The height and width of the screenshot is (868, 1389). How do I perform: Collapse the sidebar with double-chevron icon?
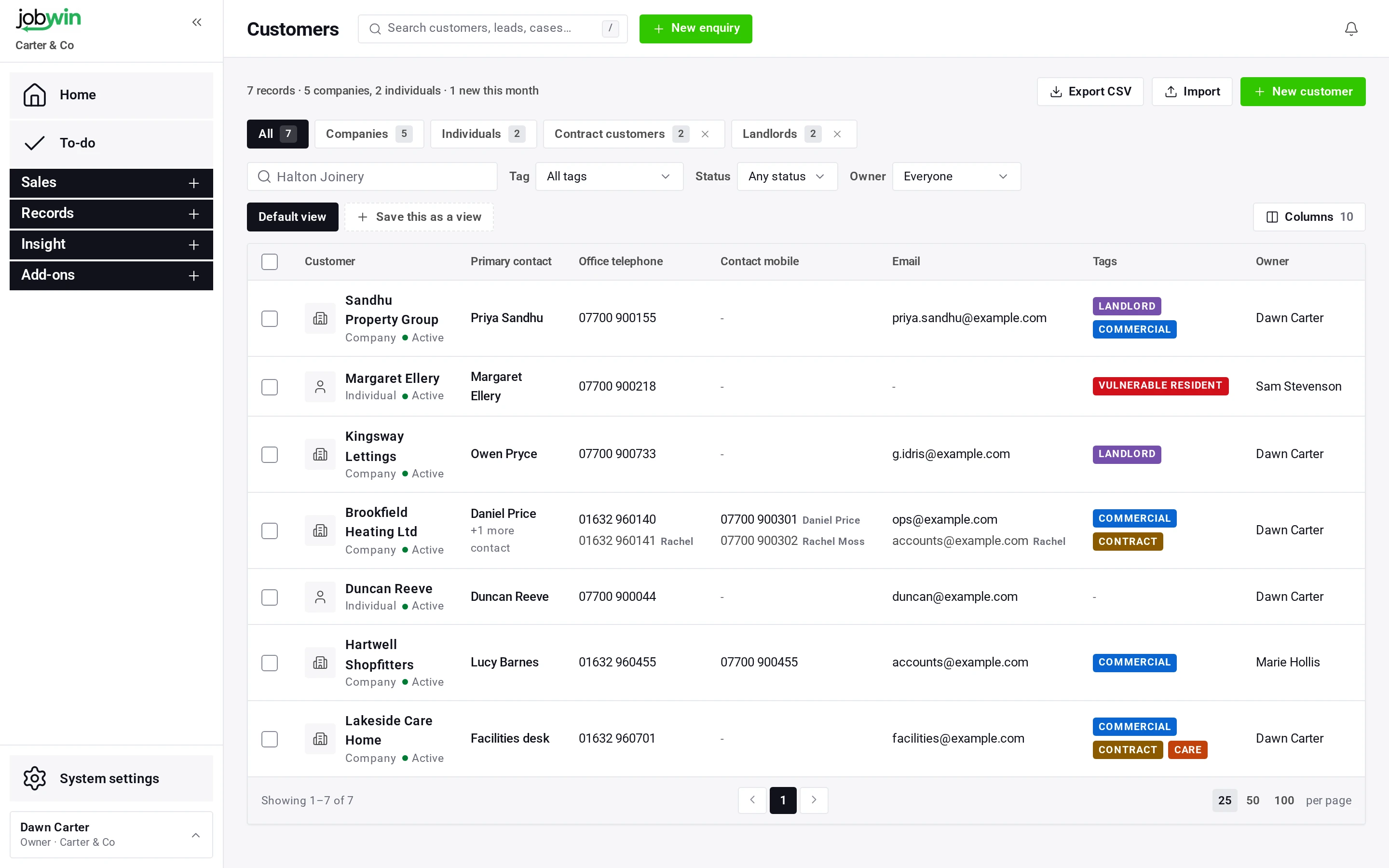[197, 22]
